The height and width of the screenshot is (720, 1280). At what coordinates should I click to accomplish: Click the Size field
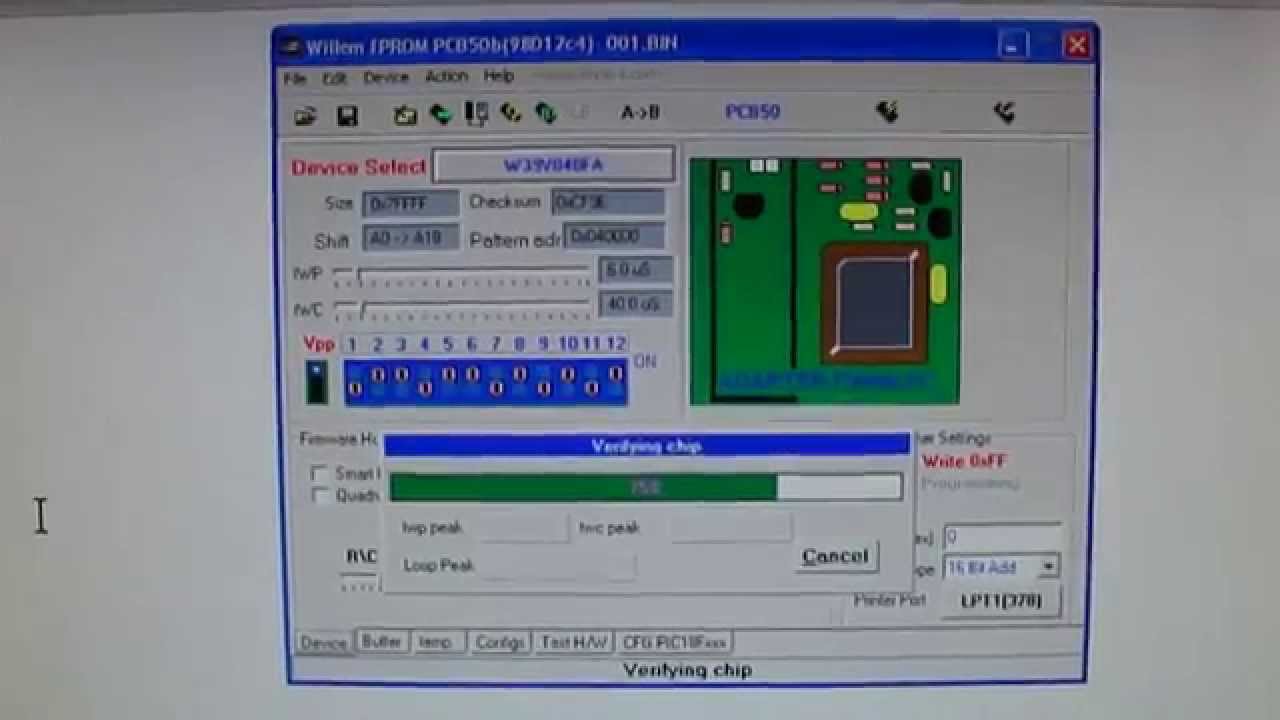pos(410,204)
